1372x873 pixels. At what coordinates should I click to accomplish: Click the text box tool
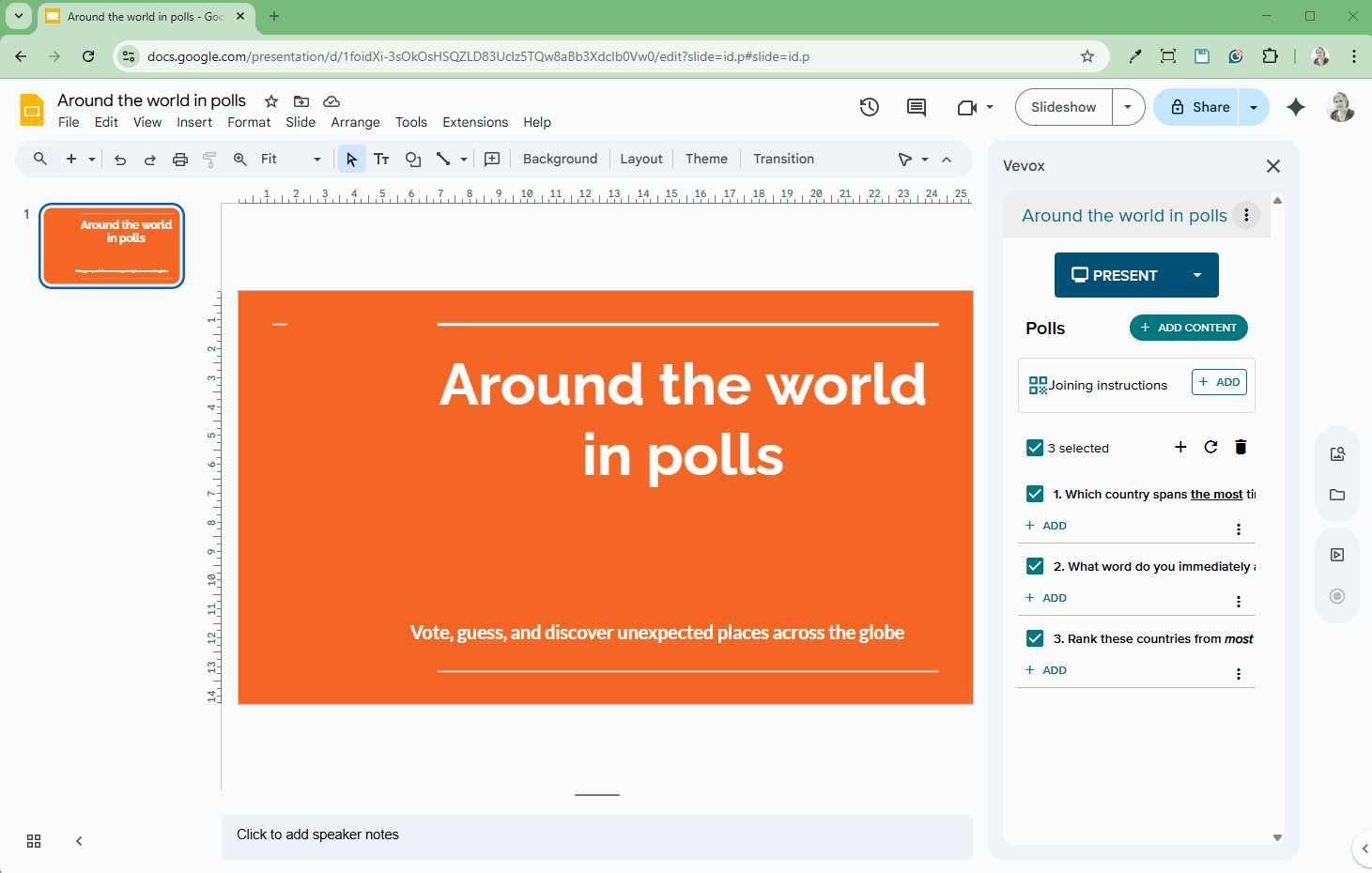(381, 160)
